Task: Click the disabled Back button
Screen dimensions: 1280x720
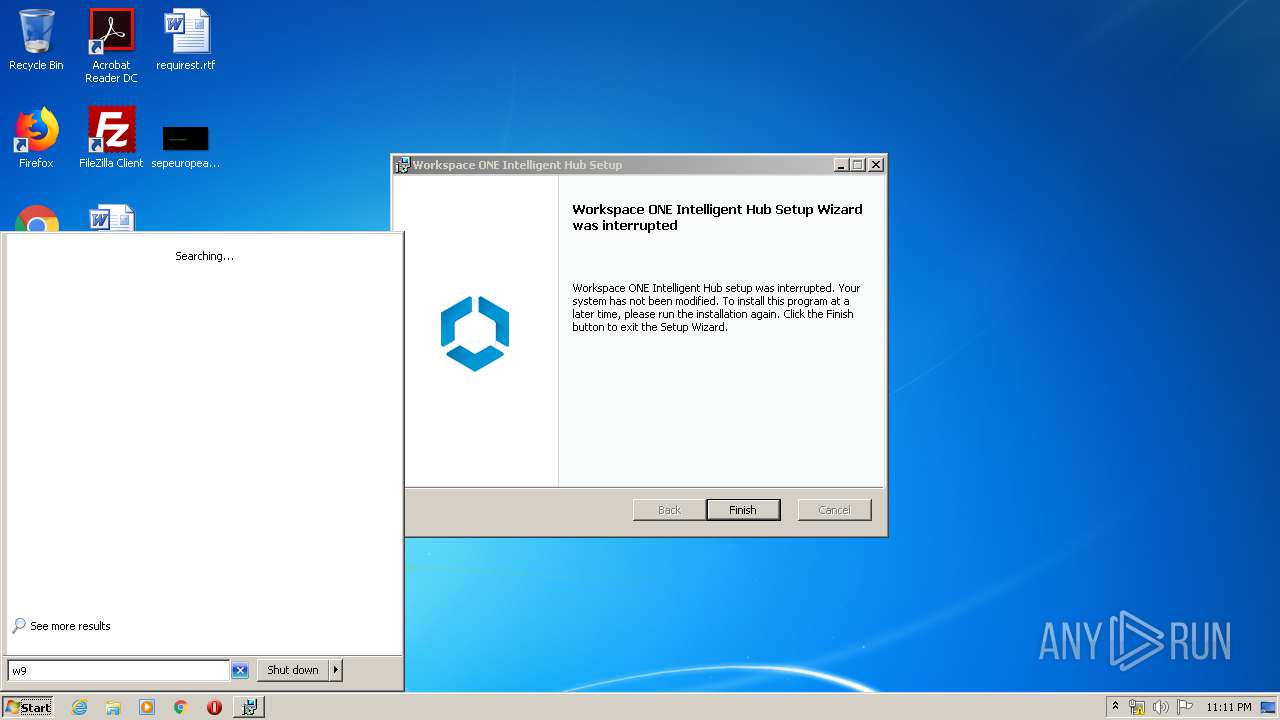Action: coord(669,510)
